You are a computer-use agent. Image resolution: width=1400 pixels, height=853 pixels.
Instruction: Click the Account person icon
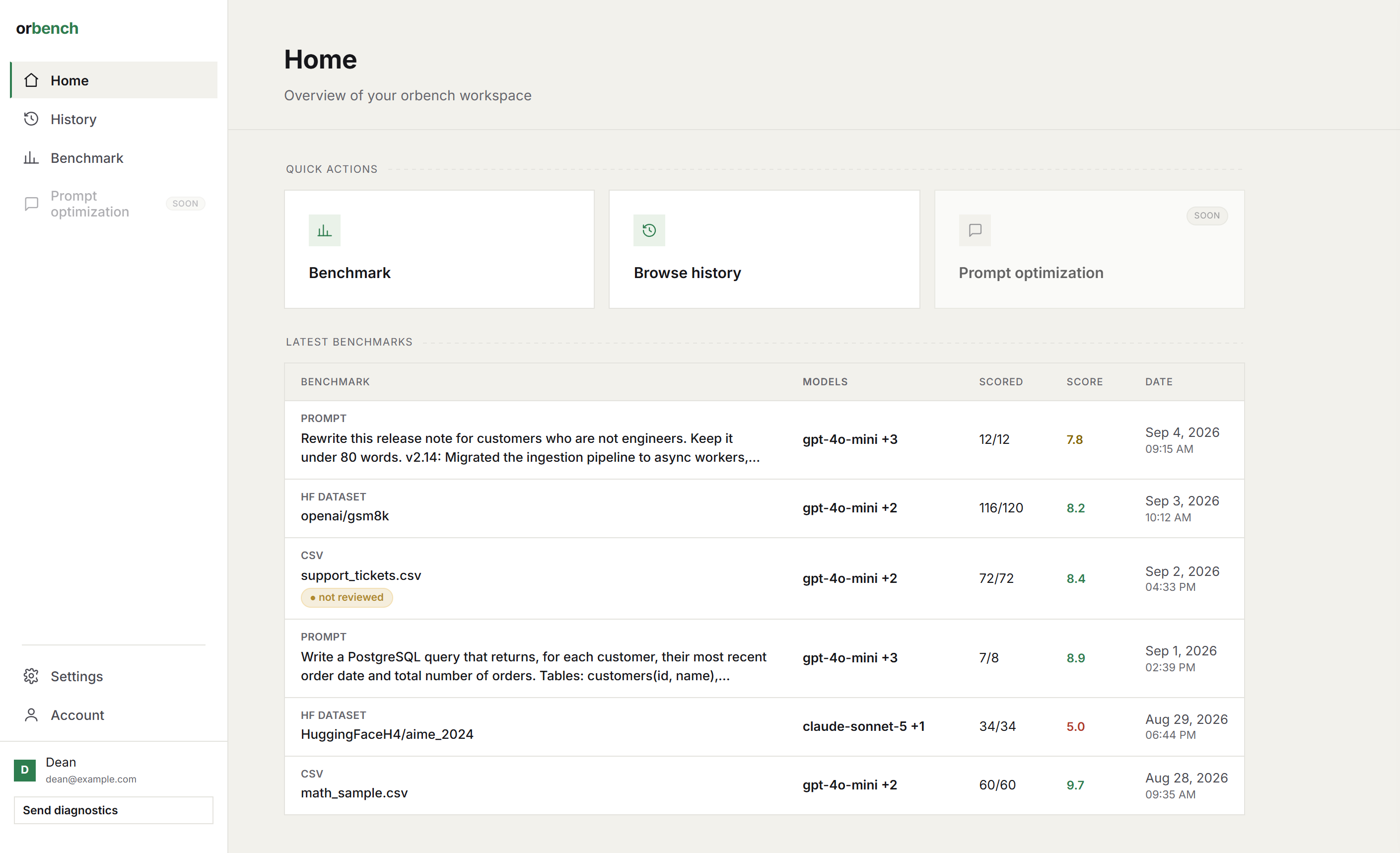(31, 714)
